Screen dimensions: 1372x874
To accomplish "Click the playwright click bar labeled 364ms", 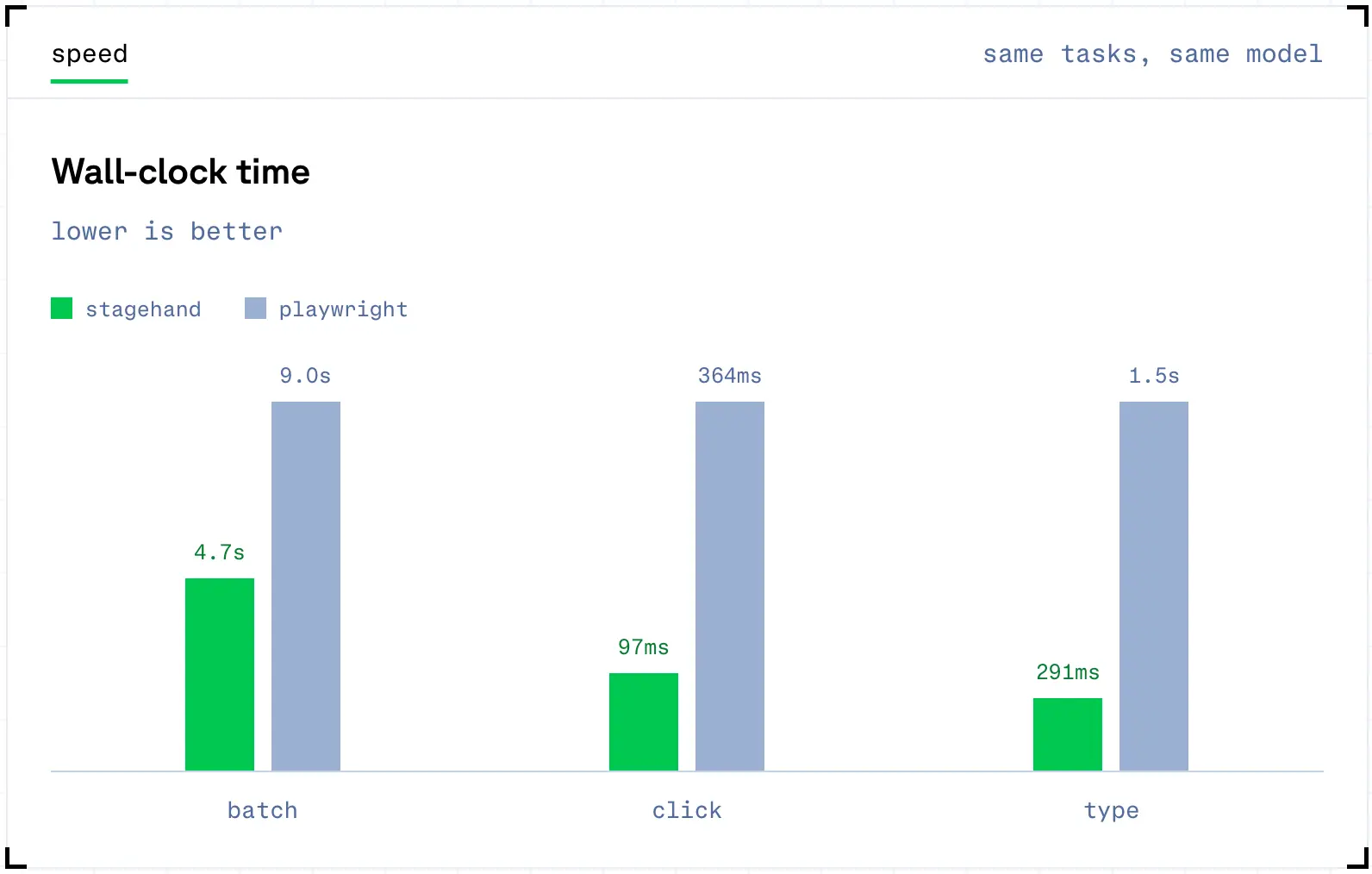I will coord(730,586).
